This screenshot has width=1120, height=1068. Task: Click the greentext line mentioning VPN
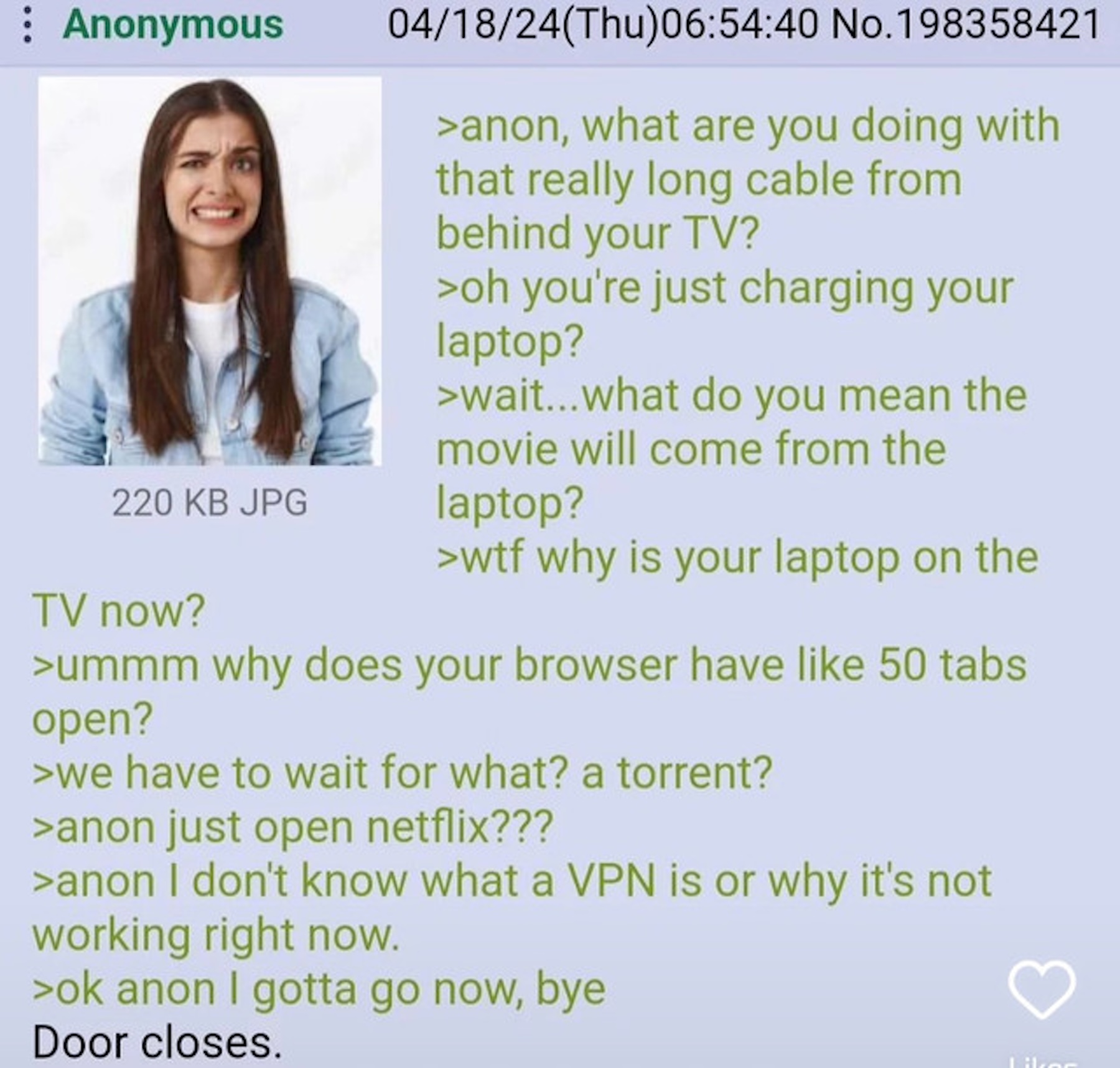click(512, 881)
